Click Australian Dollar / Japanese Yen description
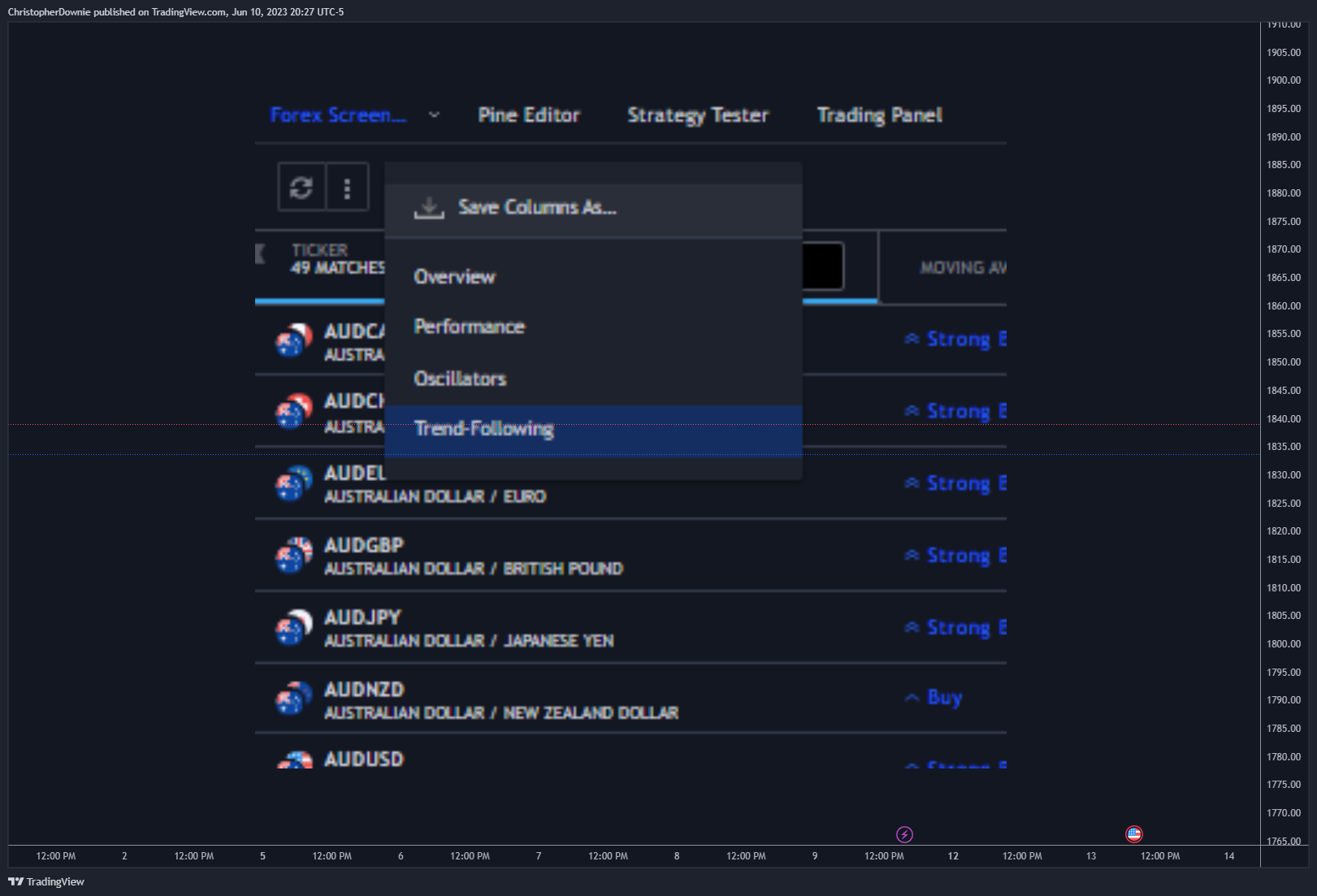 tap(469, 641)
